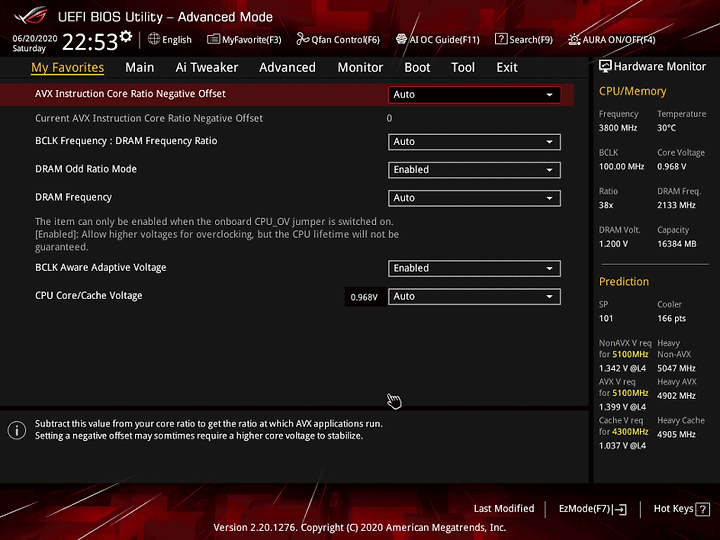Toggle AURA ON/OFF(F4) lighting
This screenshot has height=540, width=720.
612,39
